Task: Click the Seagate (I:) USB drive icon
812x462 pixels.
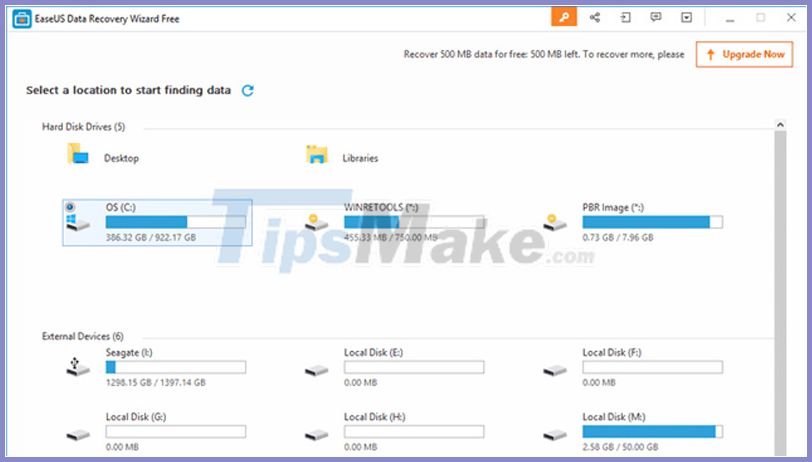Action: [78, 367]
